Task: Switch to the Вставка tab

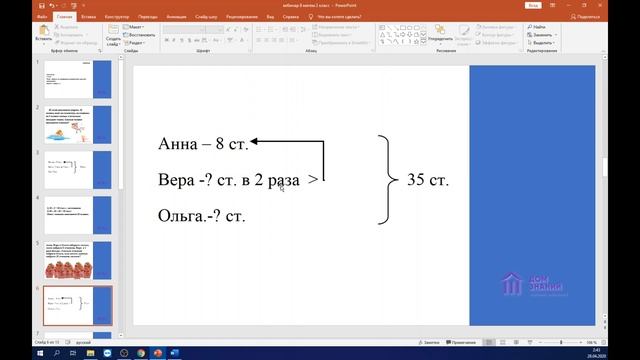Action: (88, 17)
